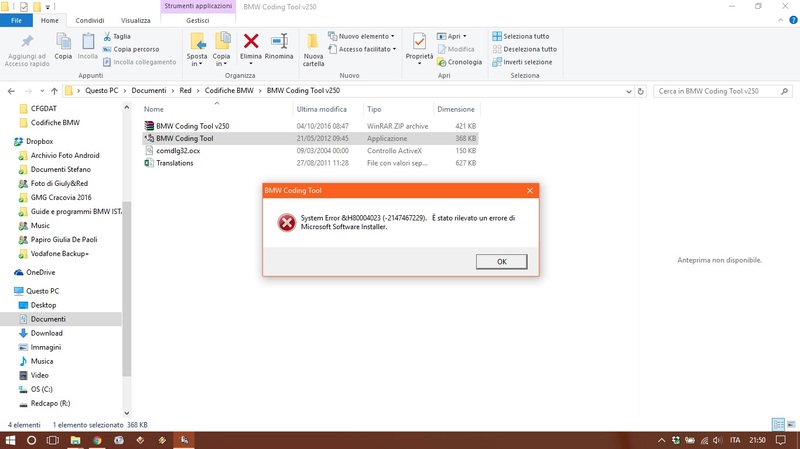Click navigation pane scroll up arrow
Image resolution: width=800 pixels, height=449 pixels.
point(127,108)
